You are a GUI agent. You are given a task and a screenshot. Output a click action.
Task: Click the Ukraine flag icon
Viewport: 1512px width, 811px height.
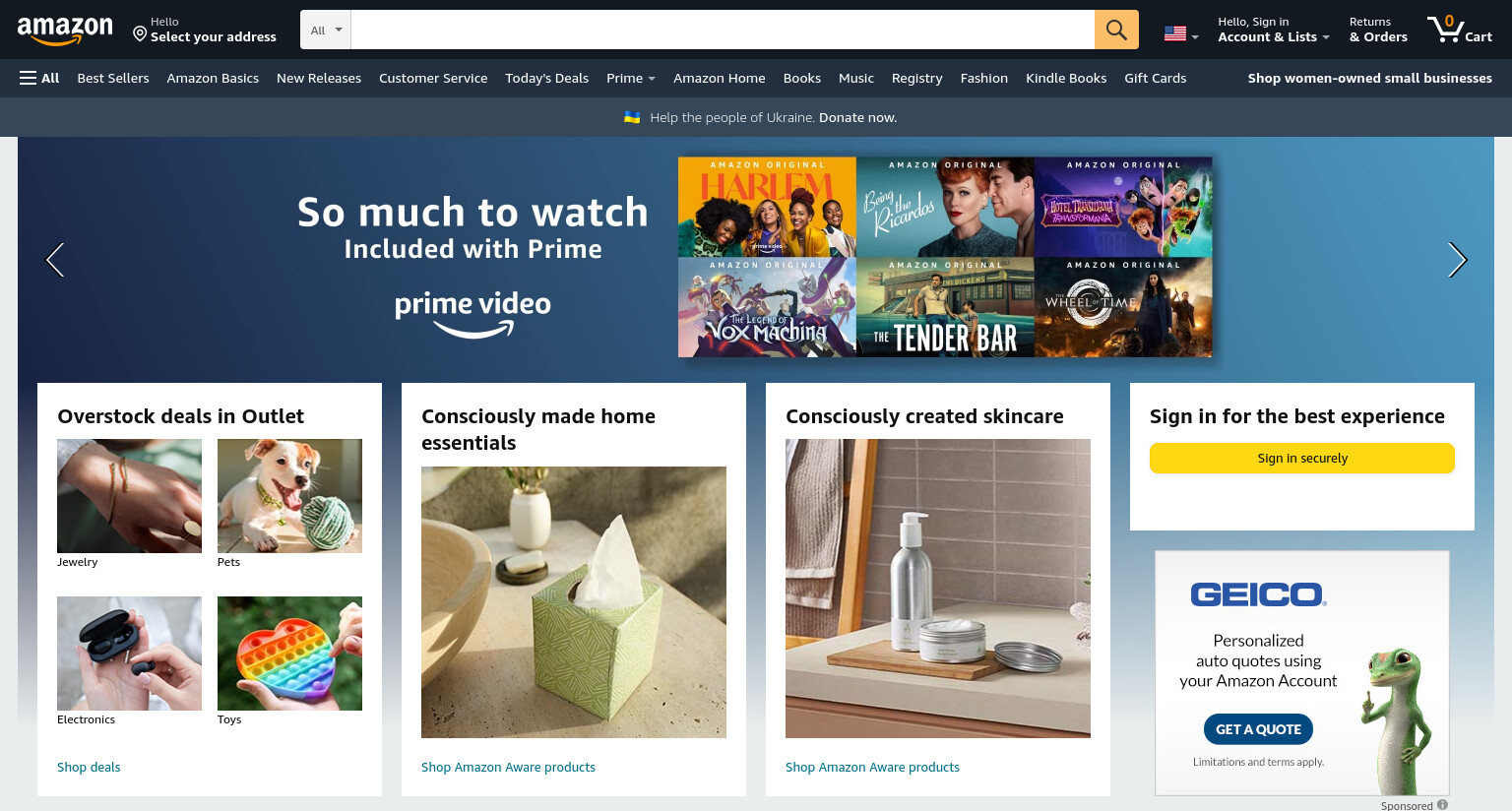632,117
